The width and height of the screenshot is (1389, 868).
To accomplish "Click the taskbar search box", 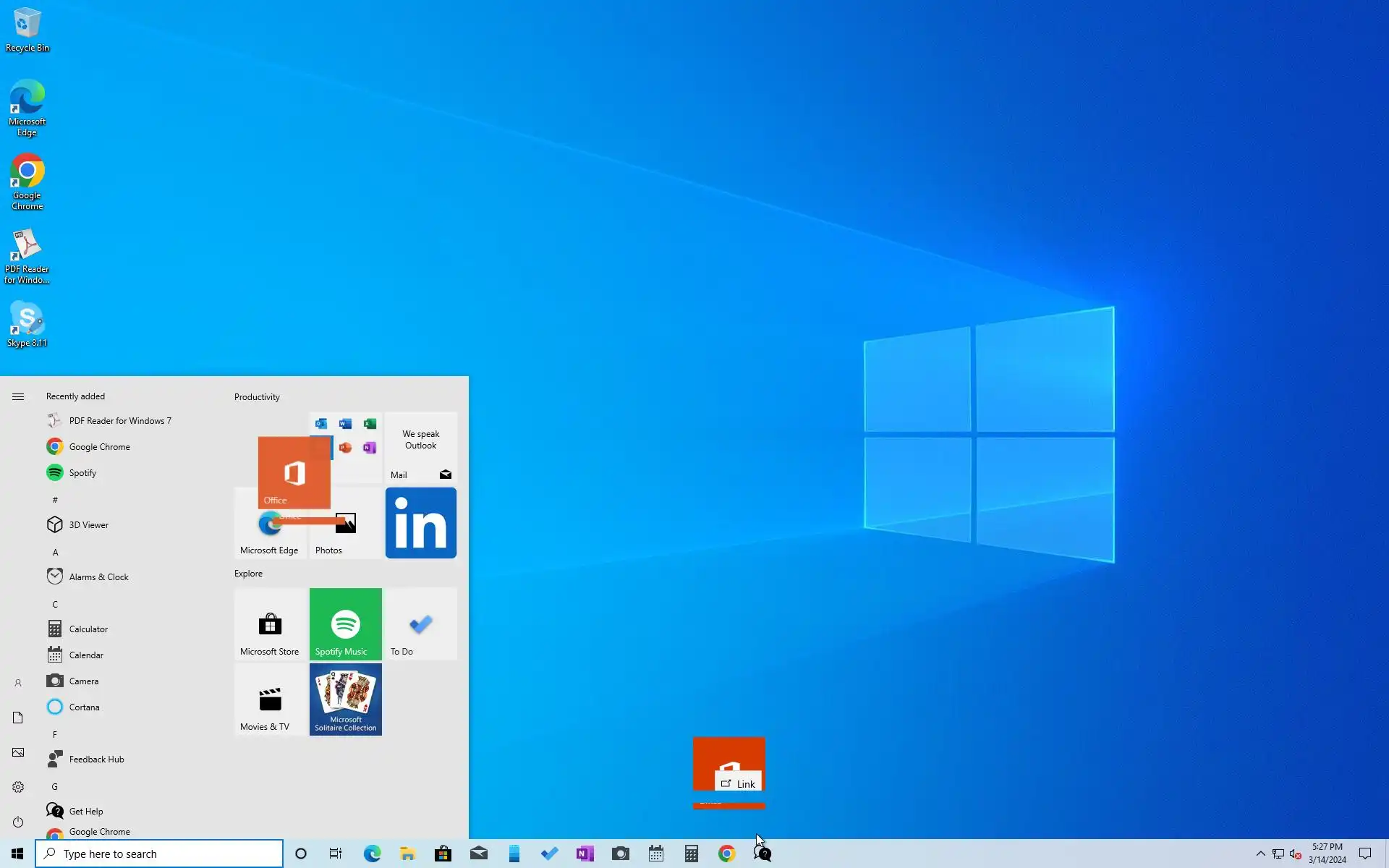I will coord(159,854).
